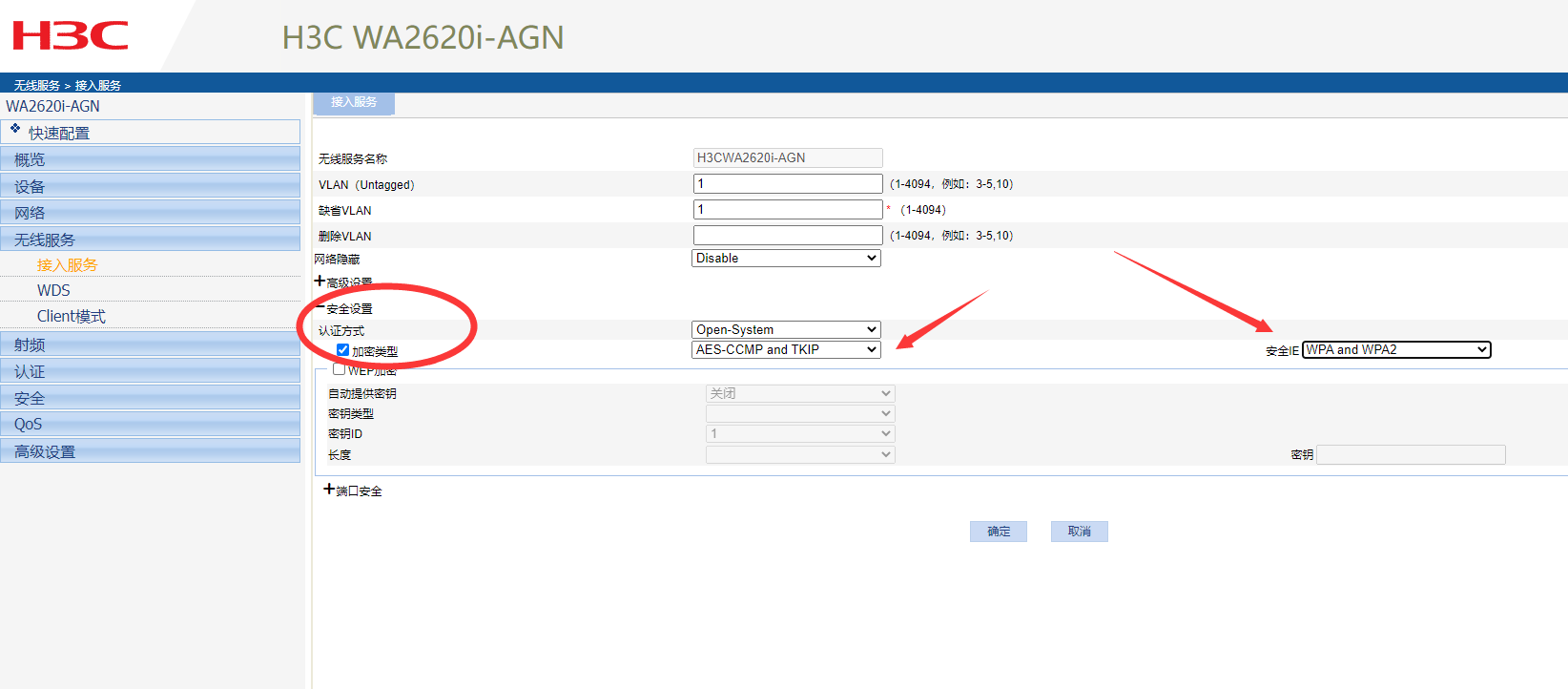This screenshot has height=689, width=1568.
Task: Expand the 端口安全 section
Action: [329, 490]
